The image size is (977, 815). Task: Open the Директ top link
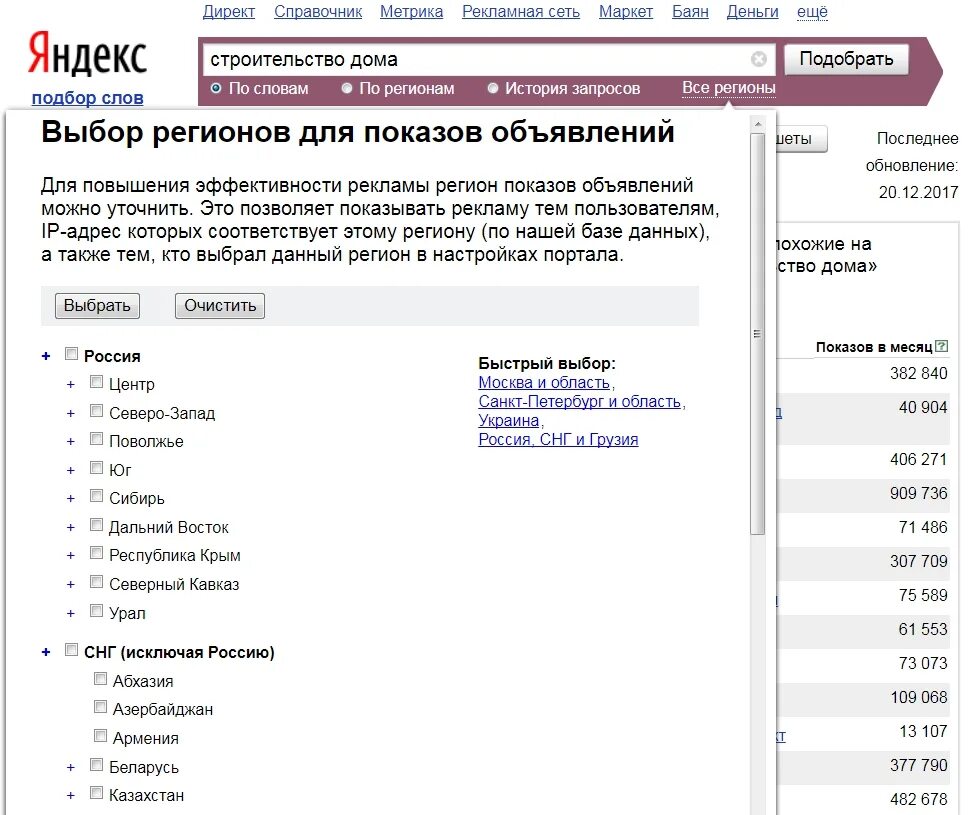pos(229,12)
